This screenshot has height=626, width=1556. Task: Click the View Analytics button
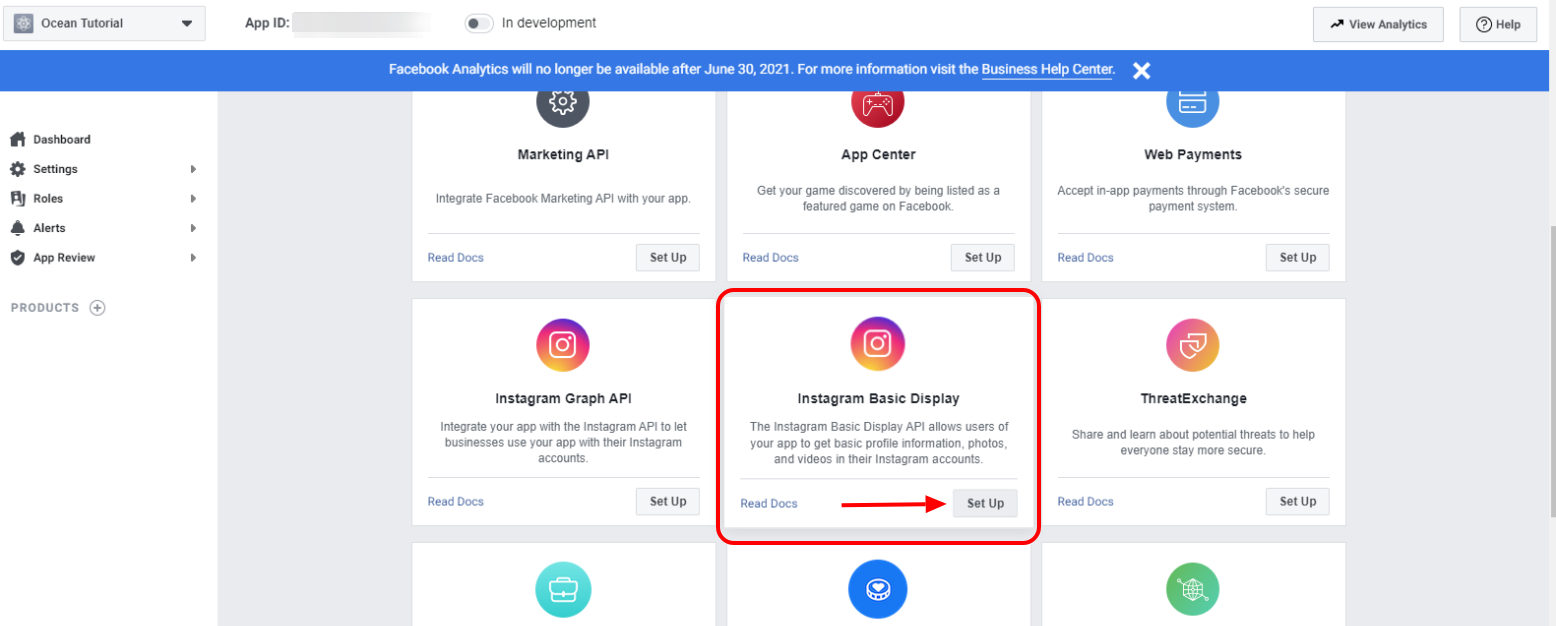coord(1378,24)
